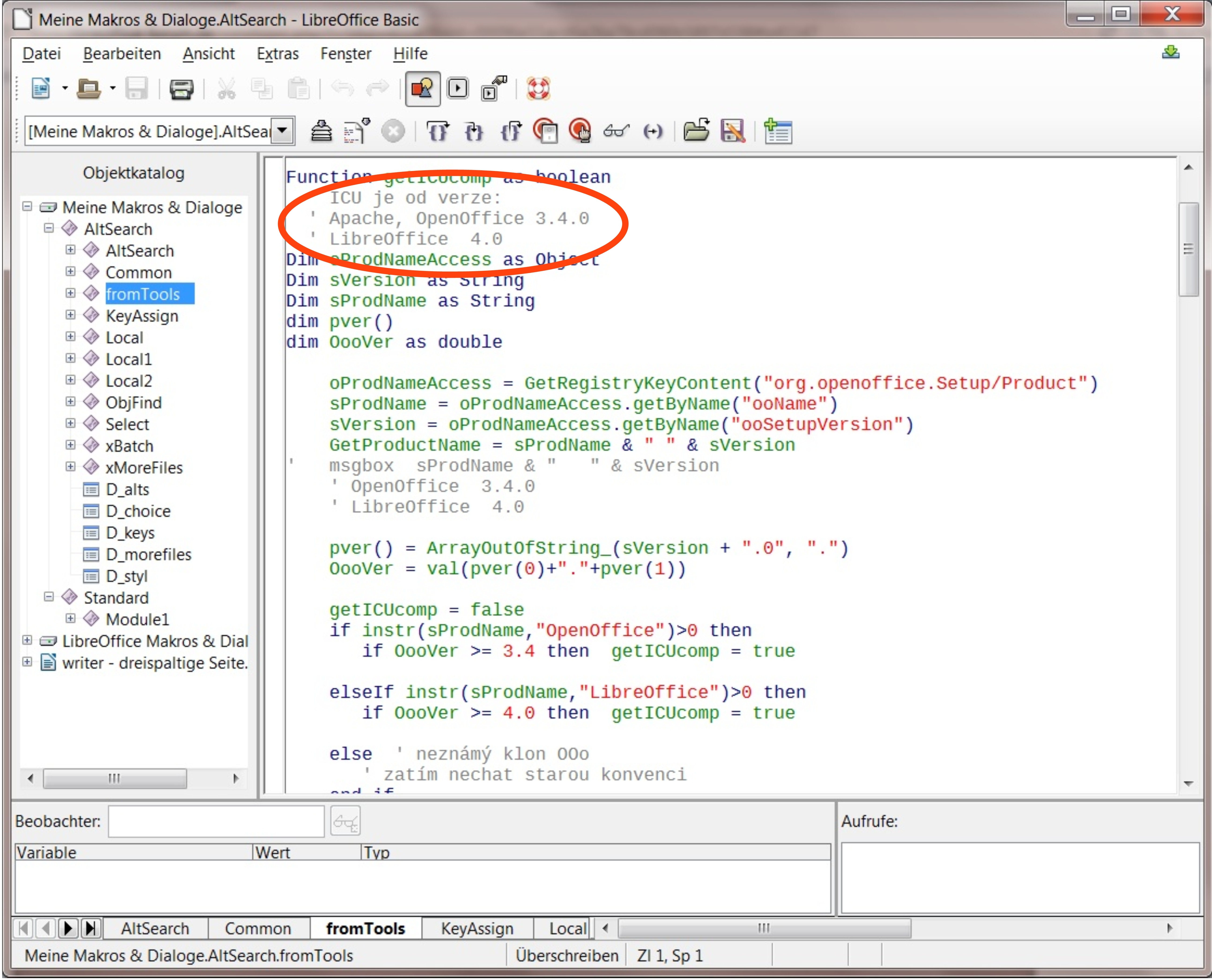Click the Manage Breakpoints icon
Screen dimensions: 1212x980
[580, 131]
